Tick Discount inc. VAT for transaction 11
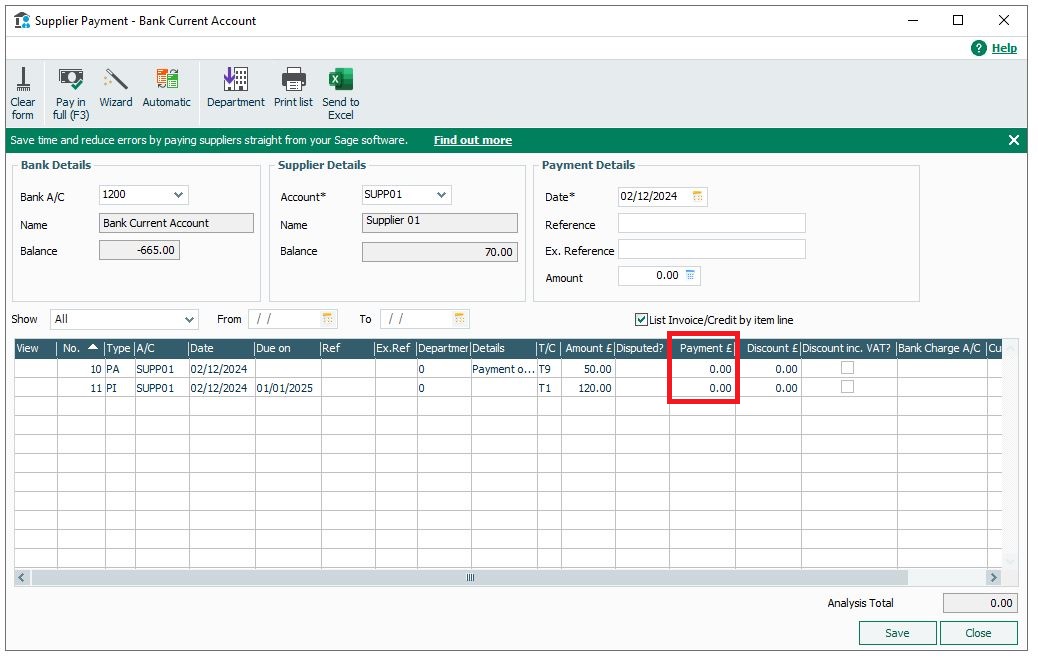1038x658 pixels. click(847, 387)
